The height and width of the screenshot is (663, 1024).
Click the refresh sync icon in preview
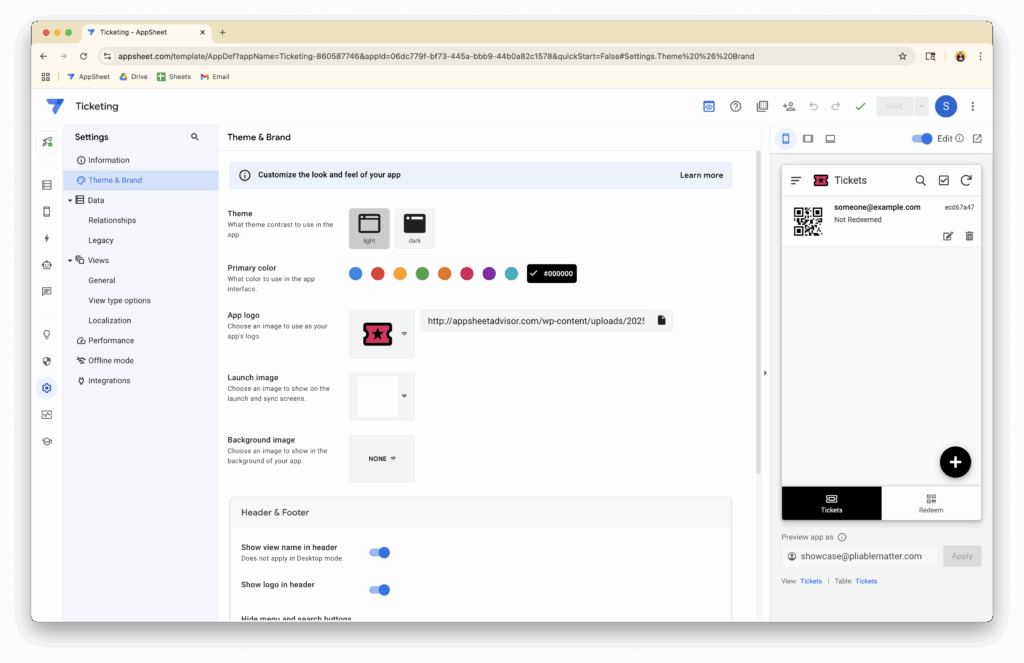point(967,180)
